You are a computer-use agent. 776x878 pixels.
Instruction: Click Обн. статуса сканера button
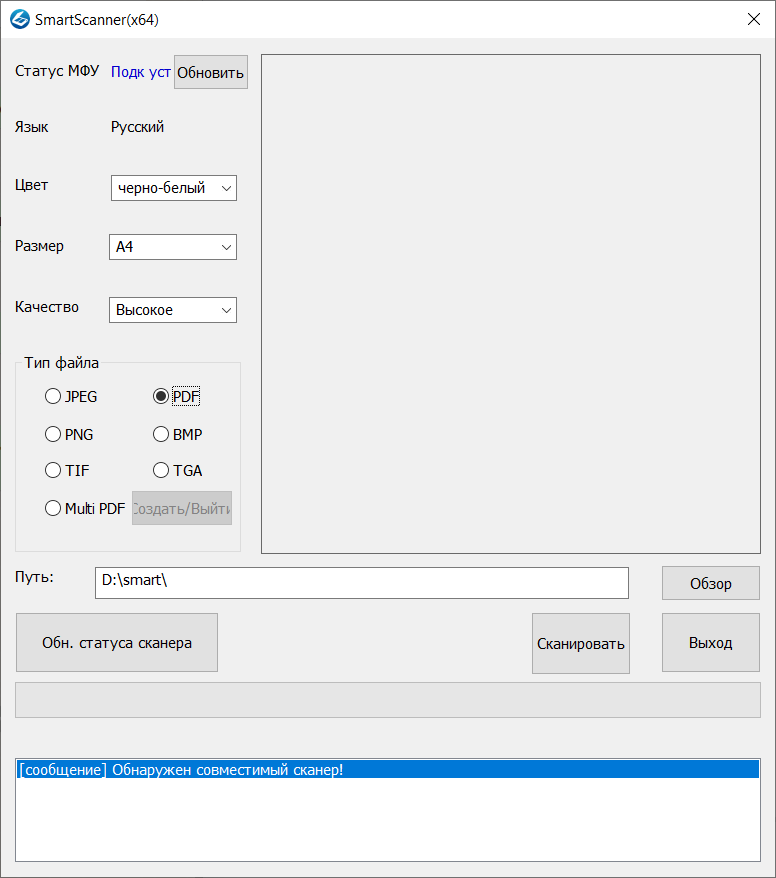pos(117,643)
